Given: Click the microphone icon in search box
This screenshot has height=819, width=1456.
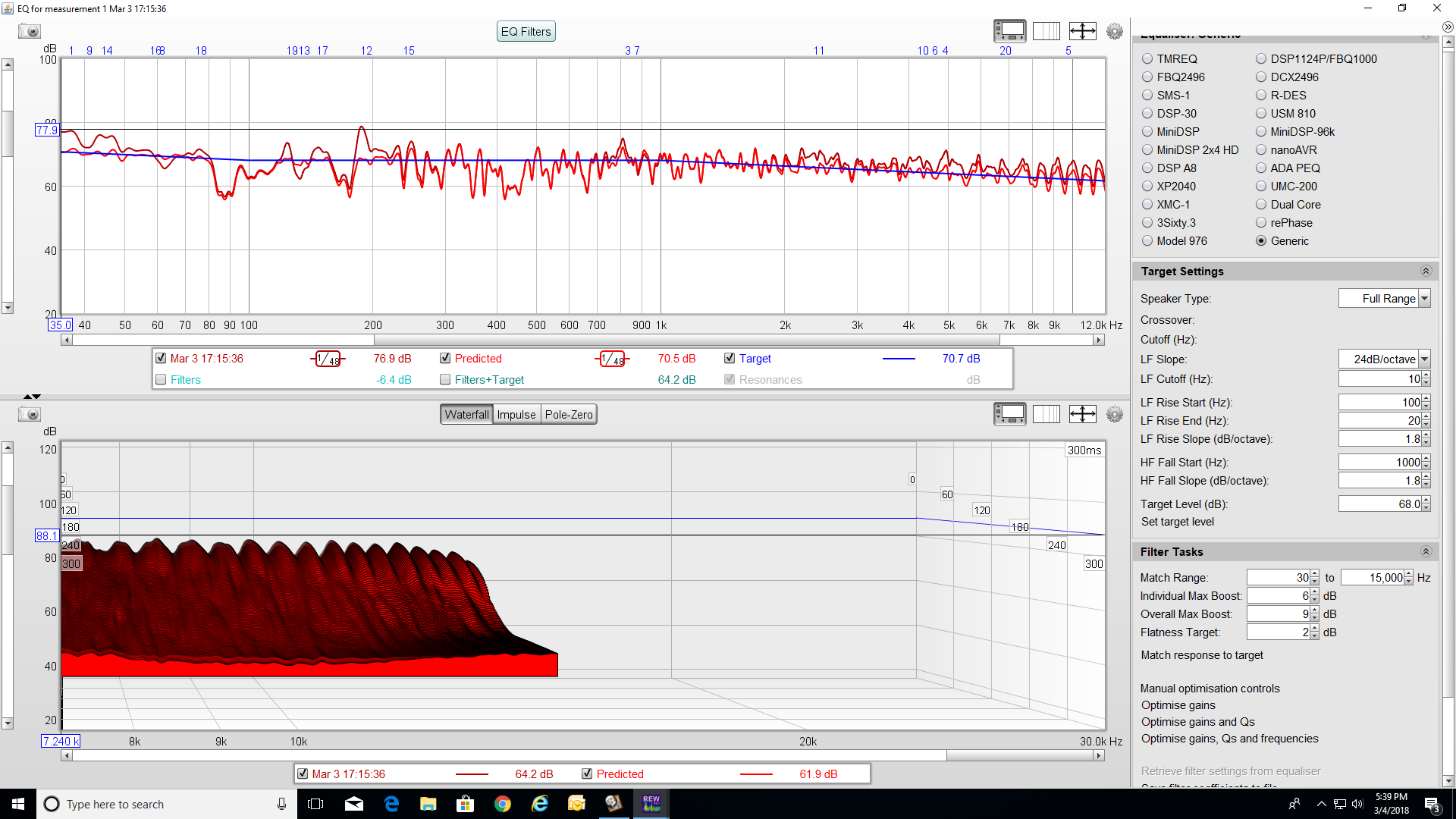Looking at the screenshot, I should (281, 804).
